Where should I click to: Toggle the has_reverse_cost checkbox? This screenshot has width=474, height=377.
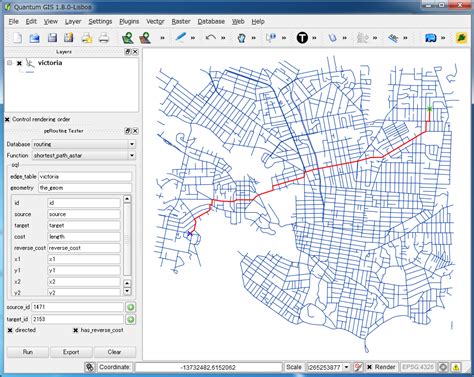tap(76, 330)
